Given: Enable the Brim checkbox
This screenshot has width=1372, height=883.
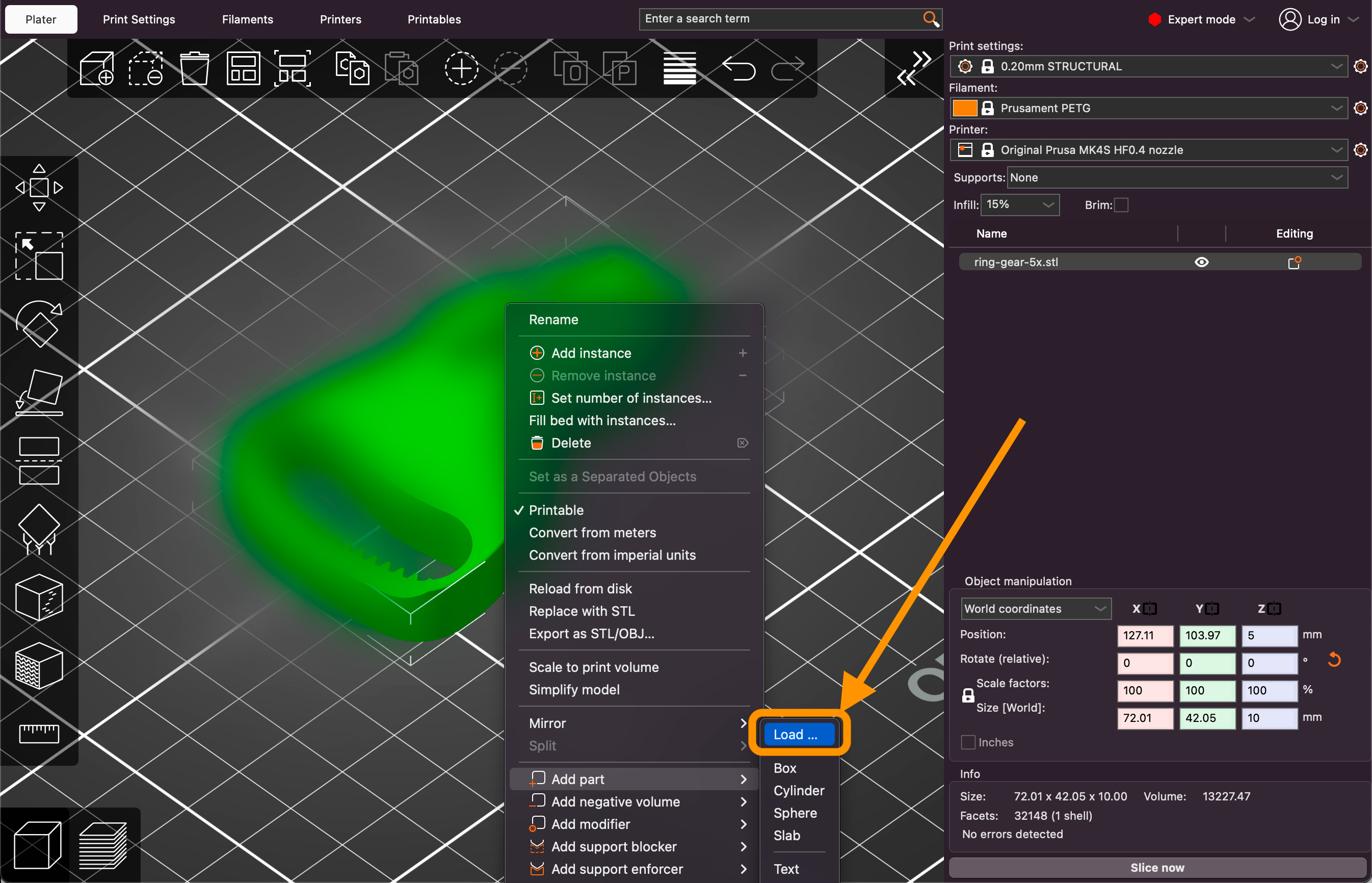Looking at the screenshot, I should click(1123, 205).
